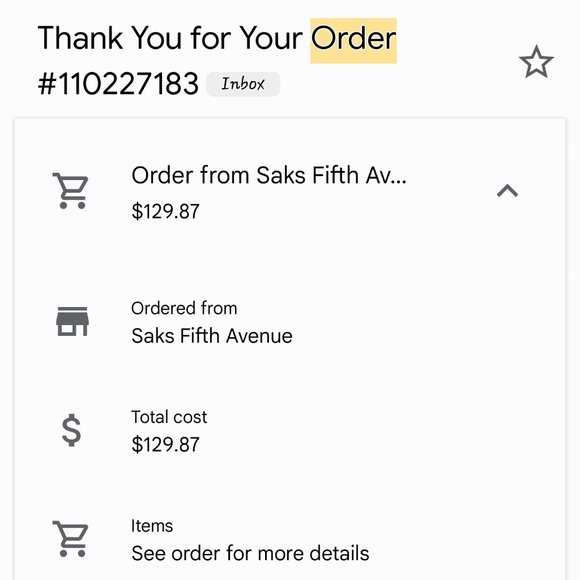This screenshot has height=580, width=580.
Task: Click the 'Ordered from' label
Action: (x=184, y=308)
